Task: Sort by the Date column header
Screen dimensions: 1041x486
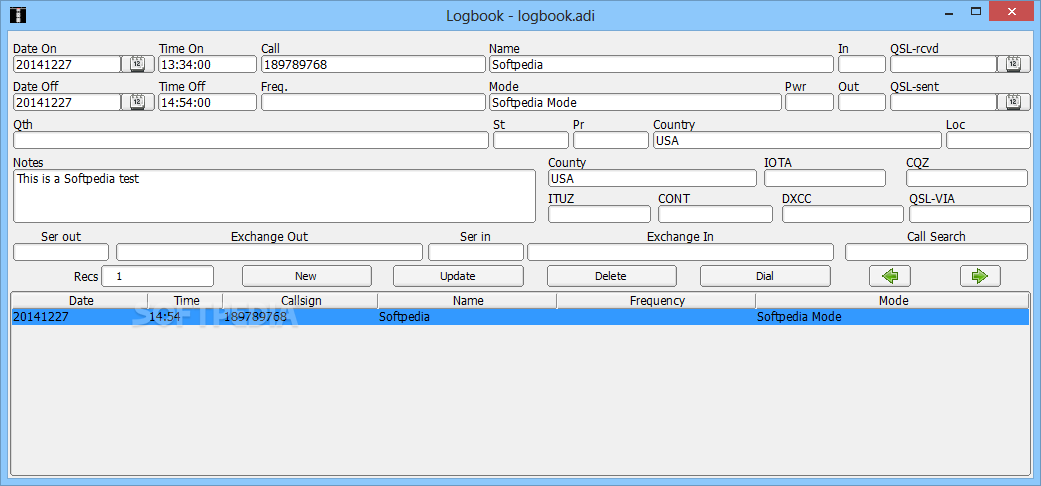Action: pos(80,301)
